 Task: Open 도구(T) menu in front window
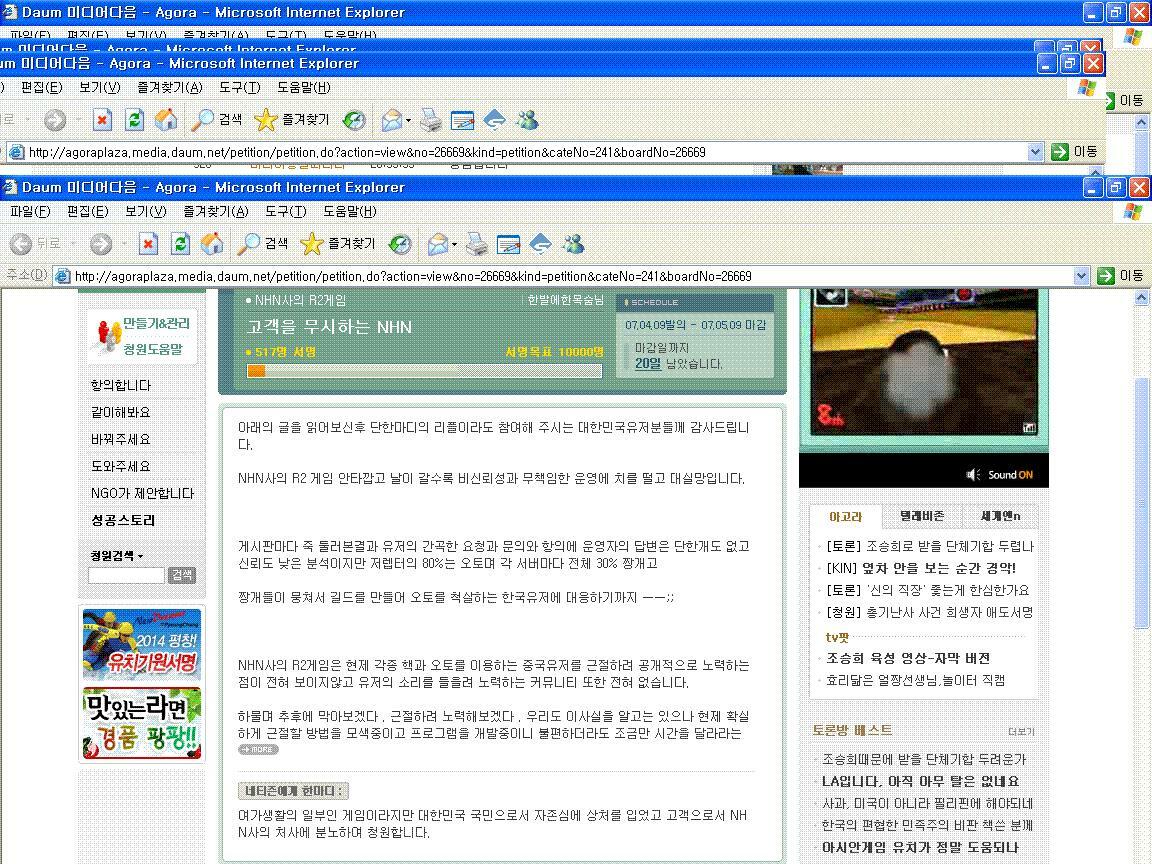click(286, 212)
